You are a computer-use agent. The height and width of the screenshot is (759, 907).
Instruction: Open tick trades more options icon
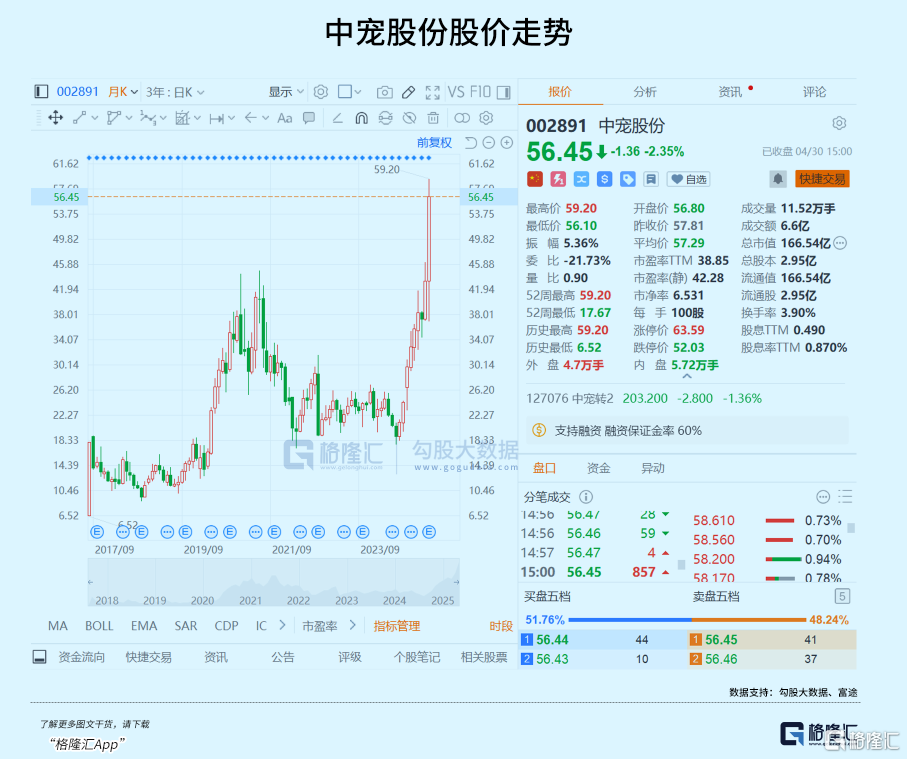pyautogui.click(x=823, y=496)
